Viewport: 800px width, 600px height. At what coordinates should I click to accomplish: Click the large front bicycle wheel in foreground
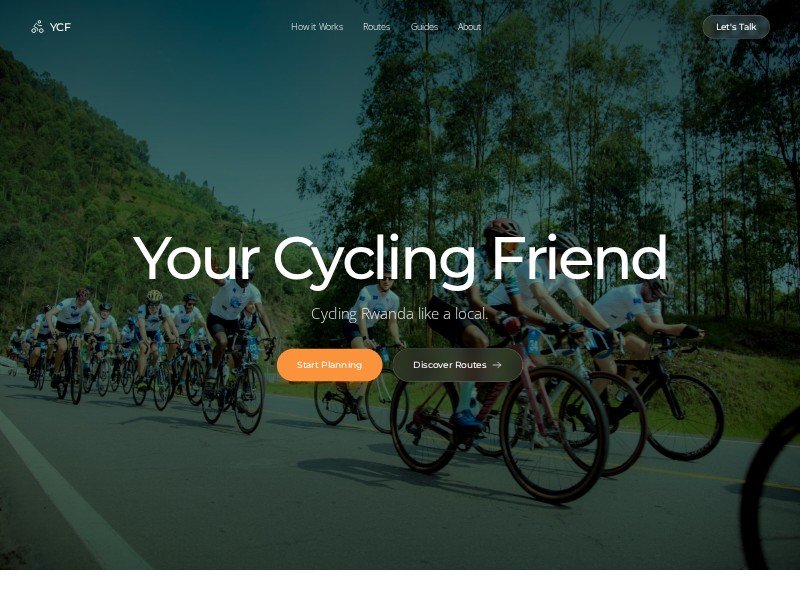555,434
